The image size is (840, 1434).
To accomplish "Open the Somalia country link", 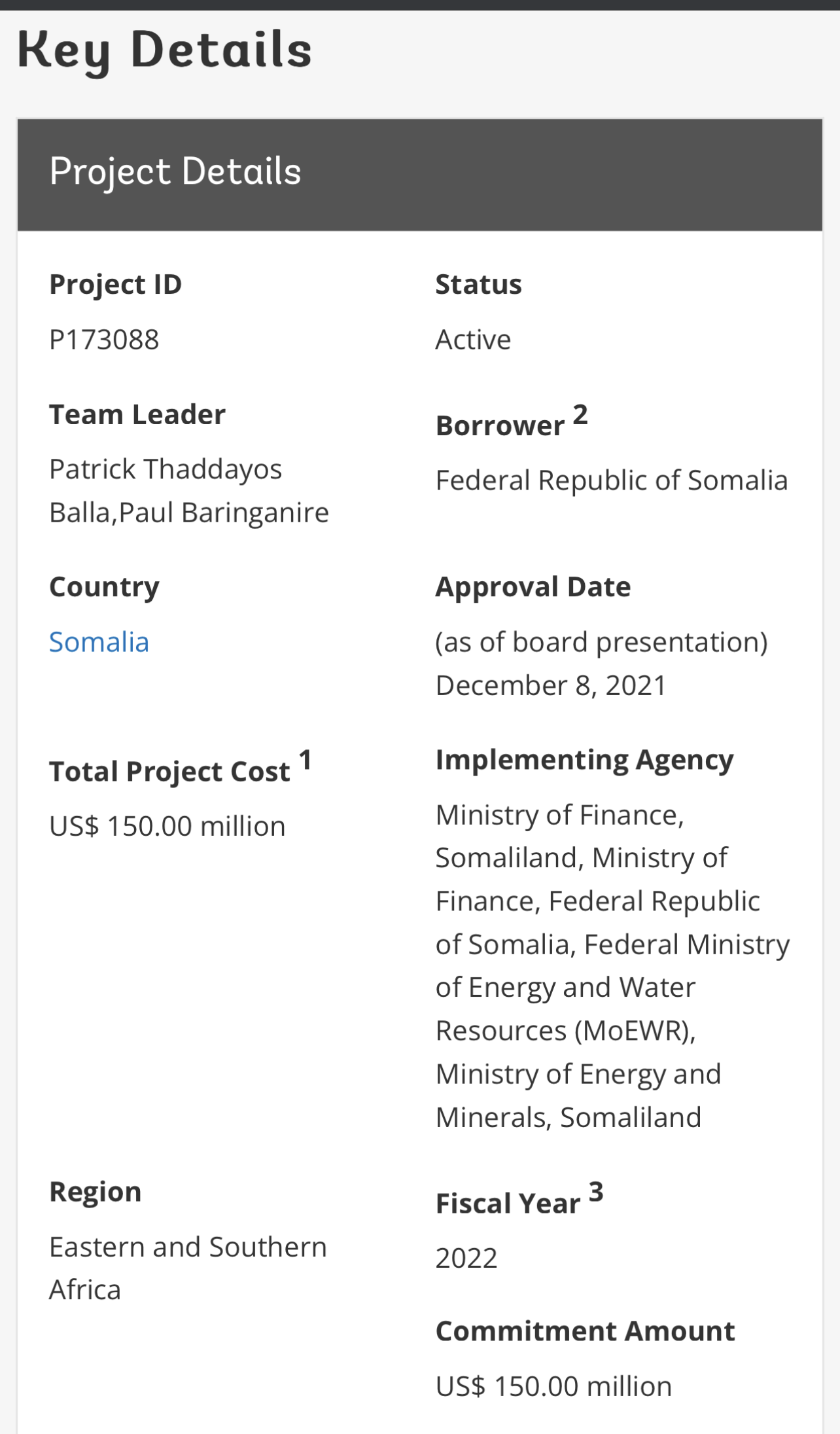I will (x=99, y=642).
